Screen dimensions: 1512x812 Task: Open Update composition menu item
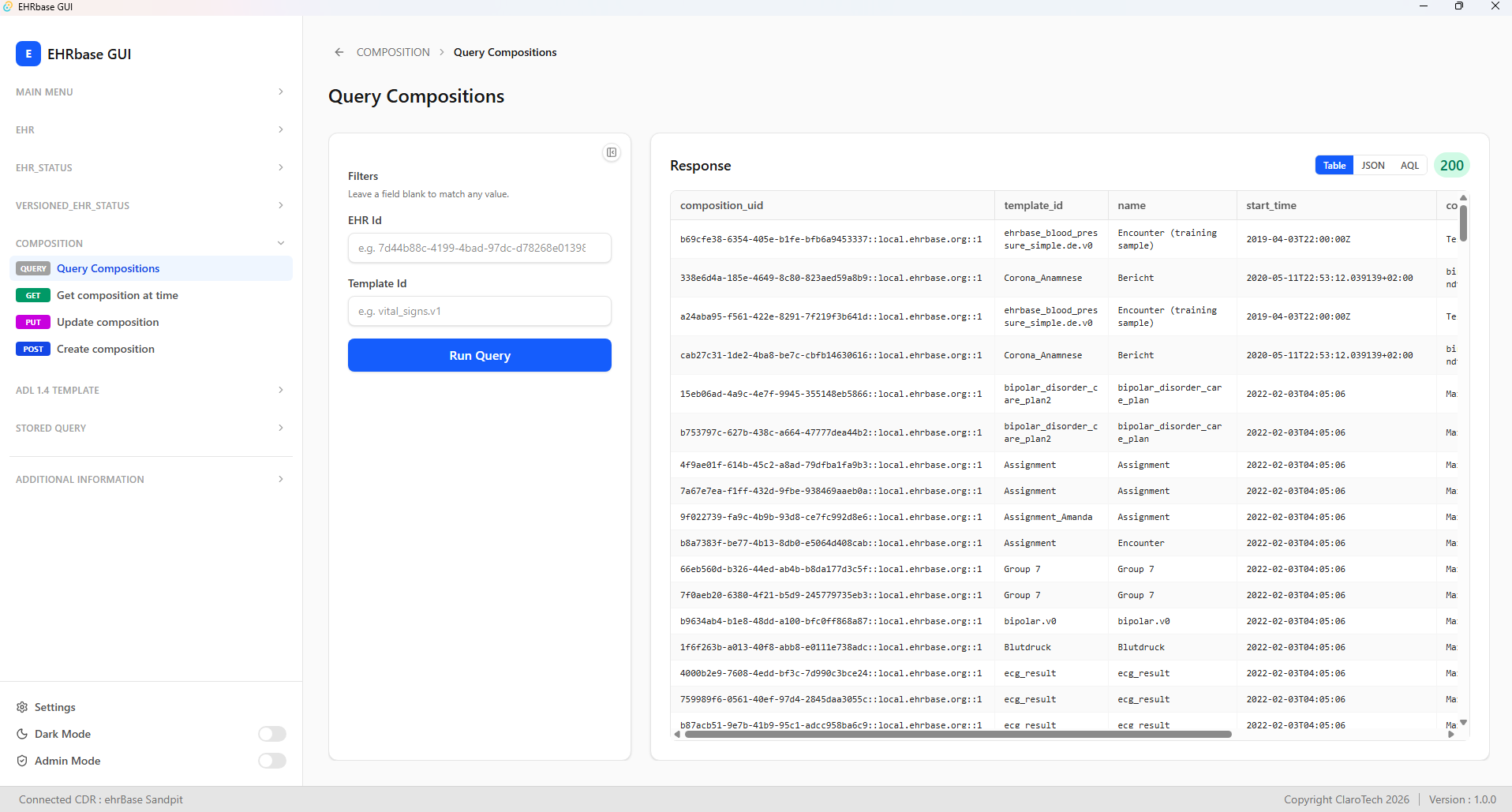tap(151, 322)
